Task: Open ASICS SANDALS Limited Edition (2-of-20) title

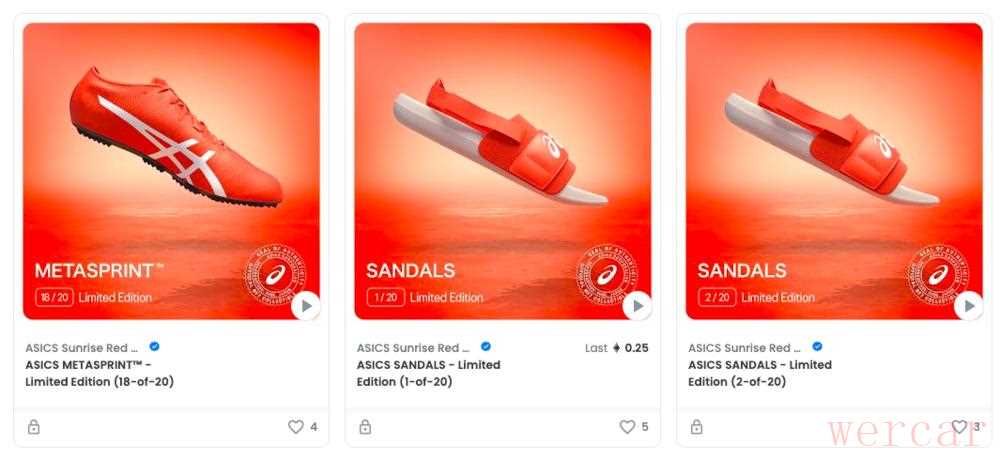Action: (x=760, y=374)
